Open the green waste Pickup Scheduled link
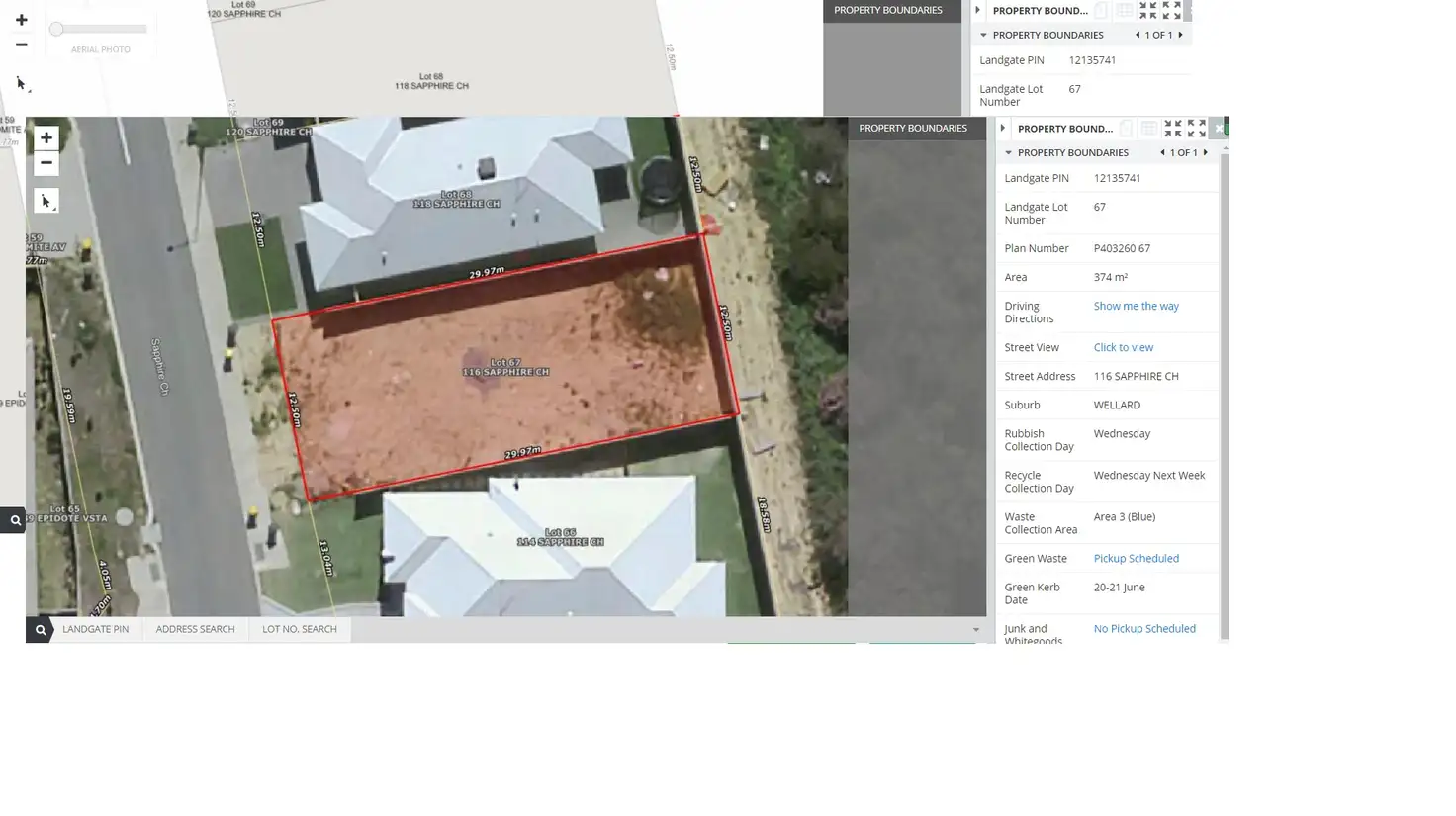This screenshot has height=816, width=1456. tap(1136, 559)
